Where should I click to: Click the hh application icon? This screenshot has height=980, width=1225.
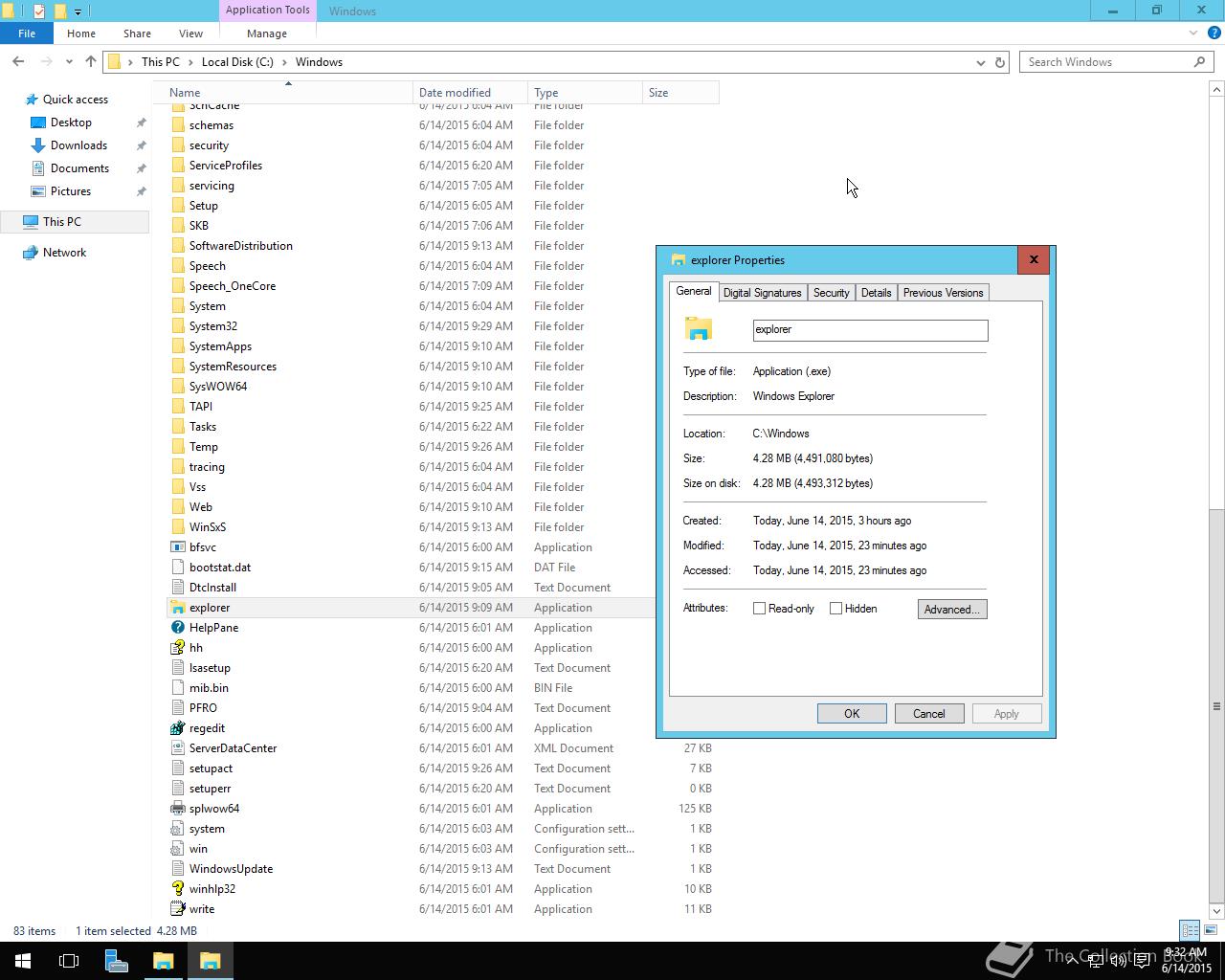pos(177,648)
